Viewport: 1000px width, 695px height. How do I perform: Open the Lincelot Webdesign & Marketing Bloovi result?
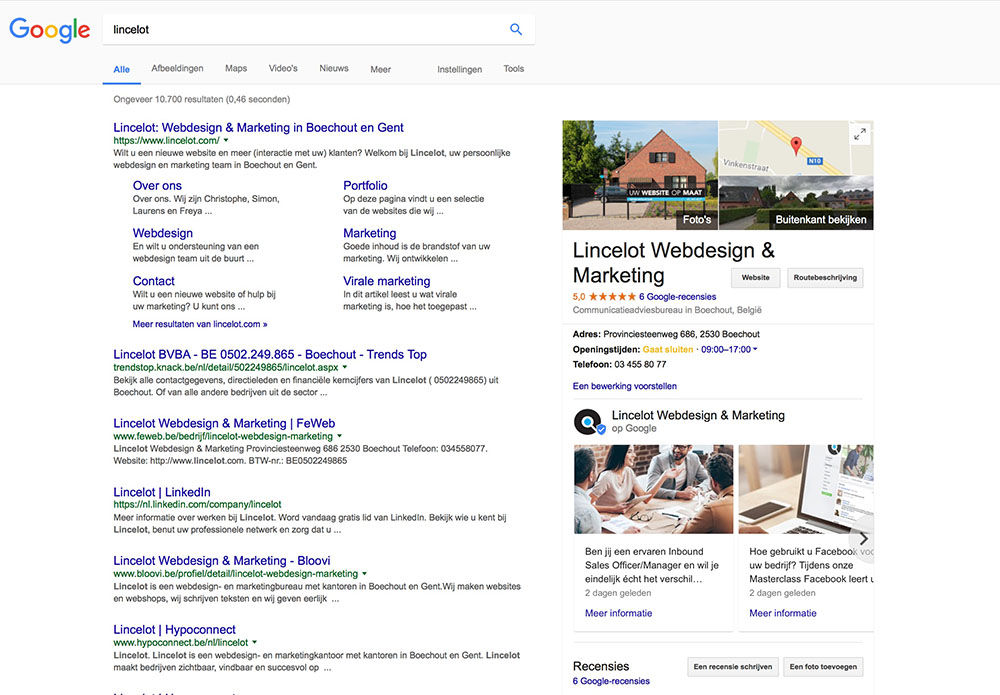pyautogui.click(x=222, y=561)
